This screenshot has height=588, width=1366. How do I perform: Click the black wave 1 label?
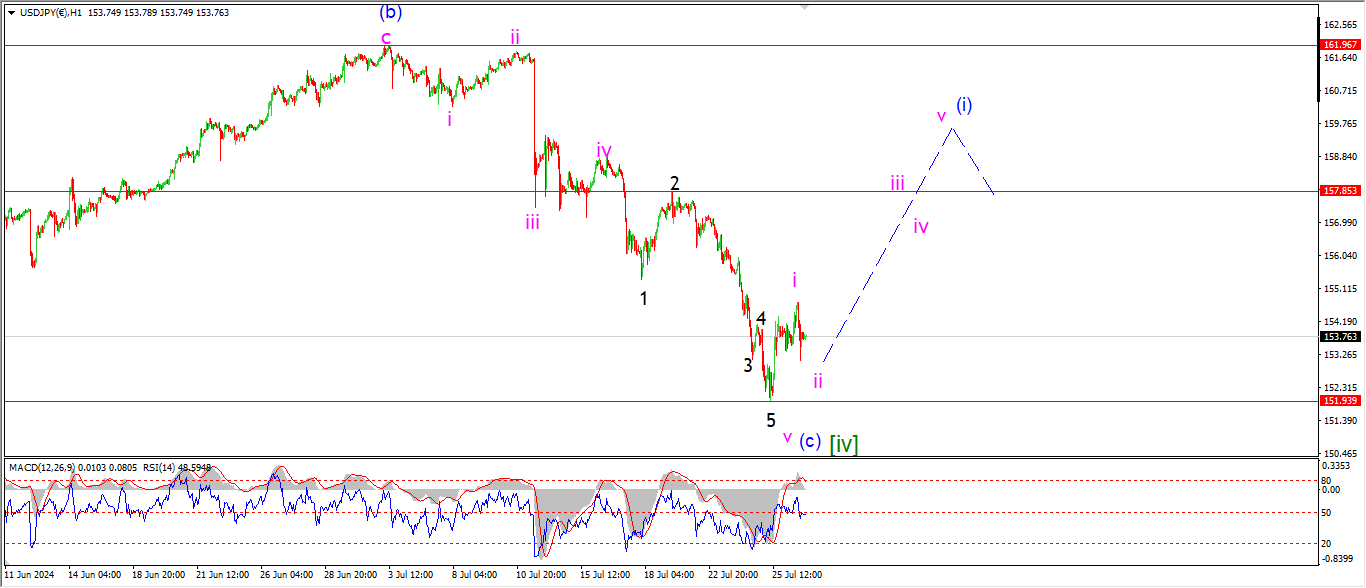tap(644, 298)
